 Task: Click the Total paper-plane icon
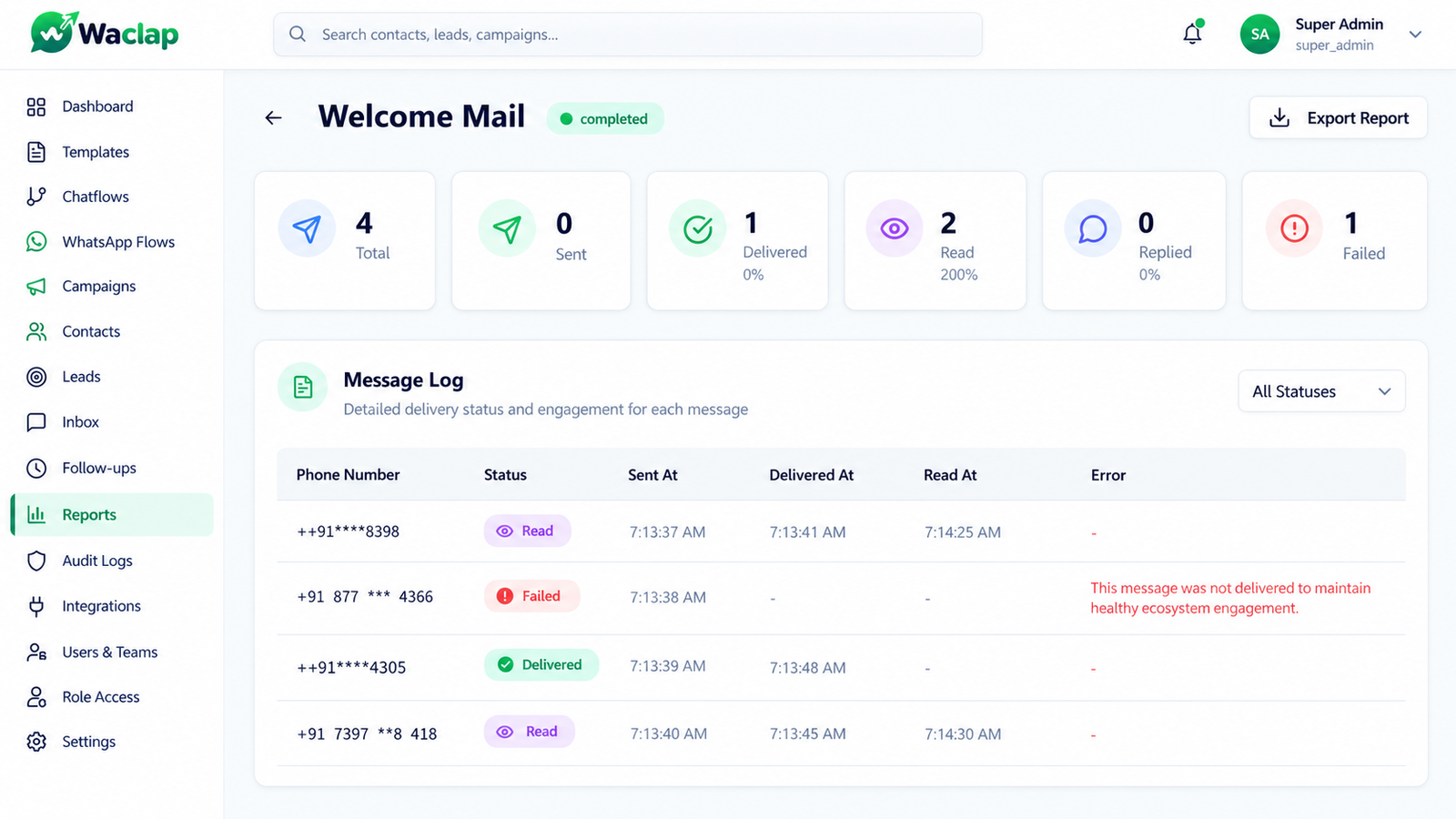307,228
